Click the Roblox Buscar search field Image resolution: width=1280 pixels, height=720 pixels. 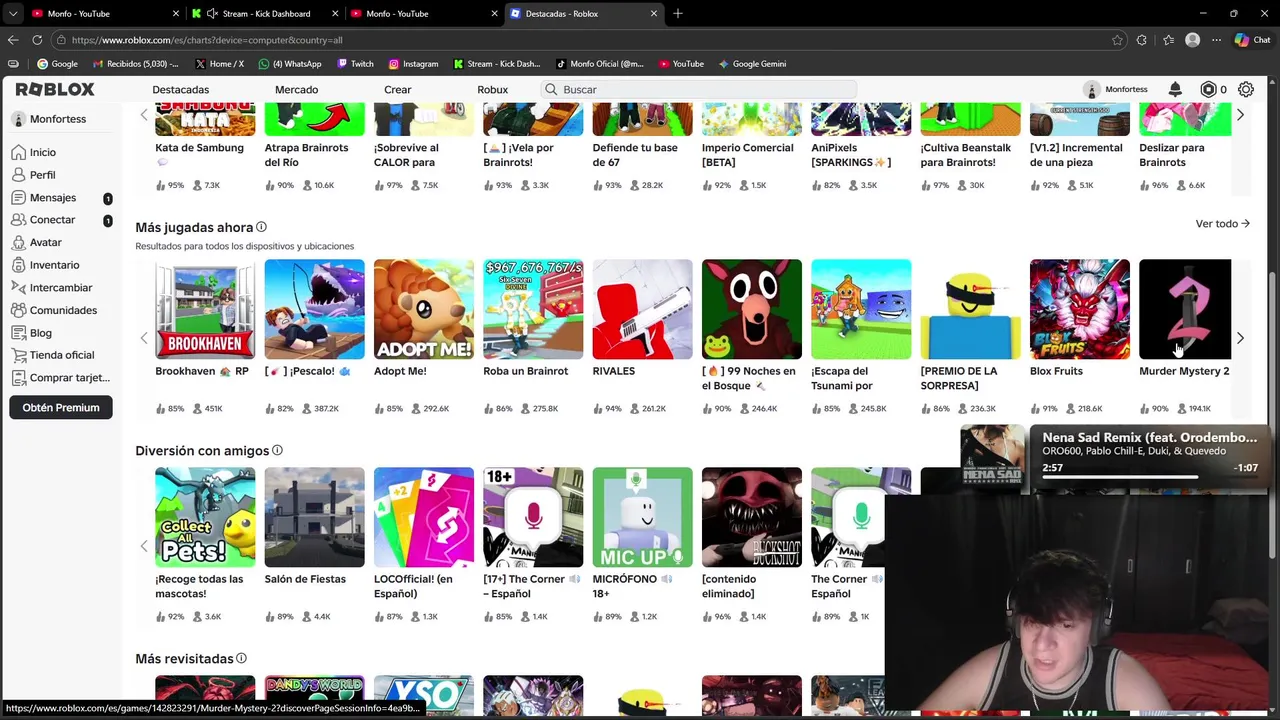(x=700, y=89)
